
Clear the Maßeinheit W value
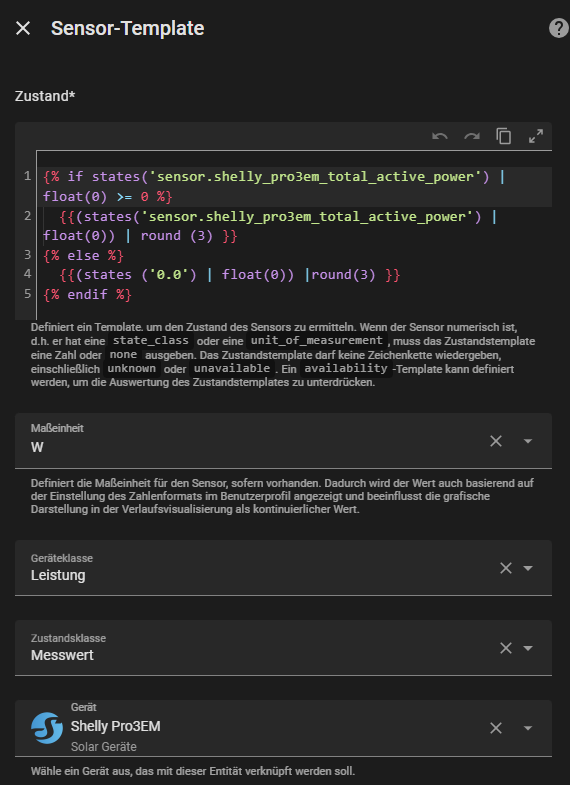(496, 441)
